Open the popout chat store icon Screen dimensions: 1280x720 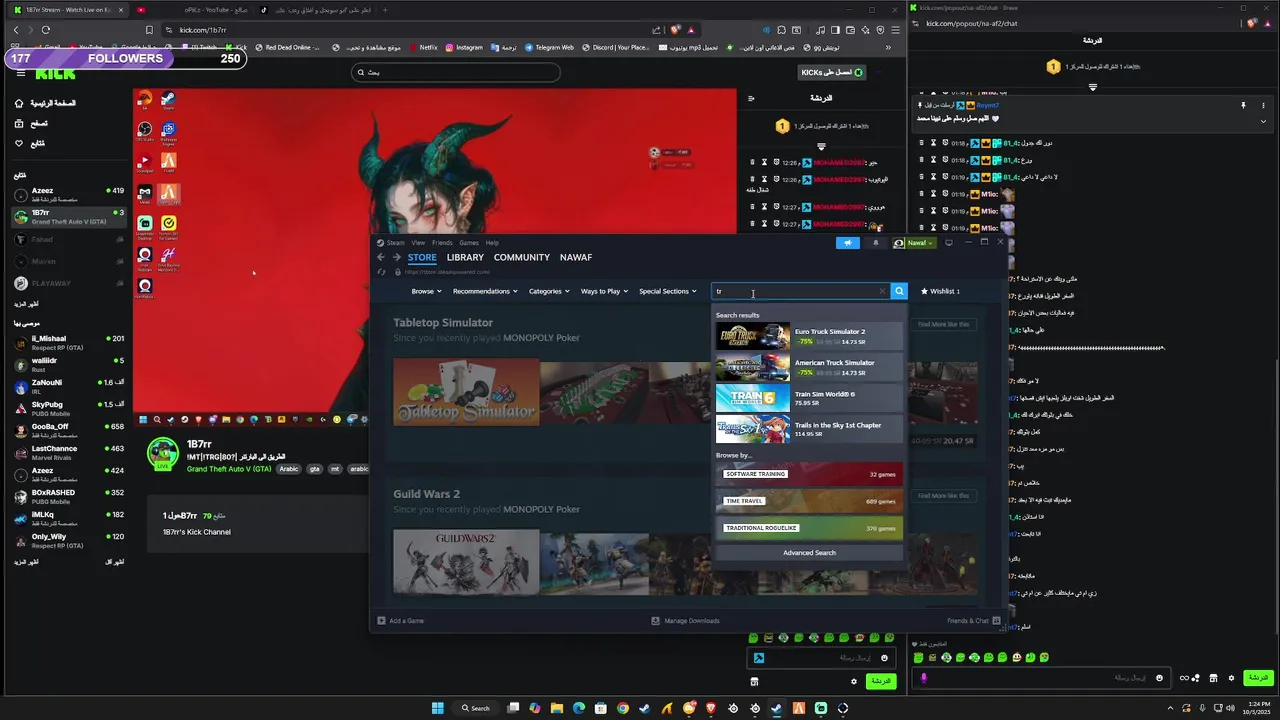[x=1212, y=678]
